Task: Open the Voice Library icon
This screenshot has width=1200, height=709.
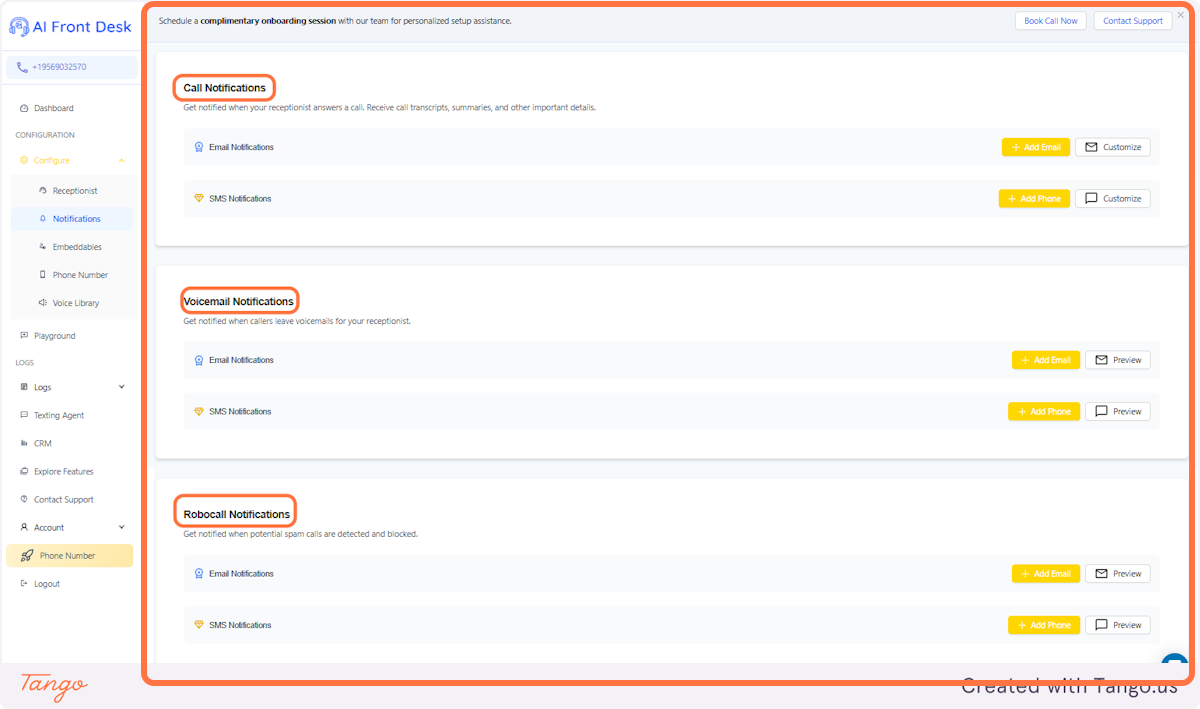Action: coord(44,302)
